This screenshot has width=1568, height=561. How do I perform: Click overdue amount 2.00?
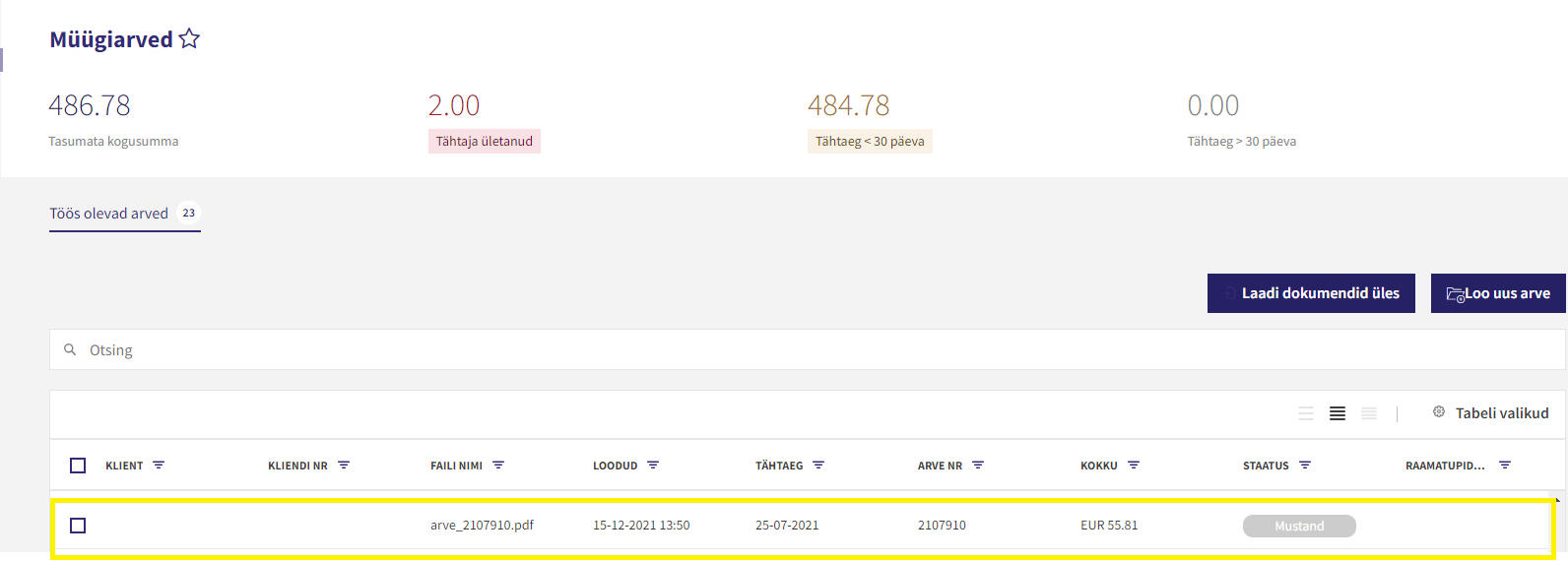454,105
